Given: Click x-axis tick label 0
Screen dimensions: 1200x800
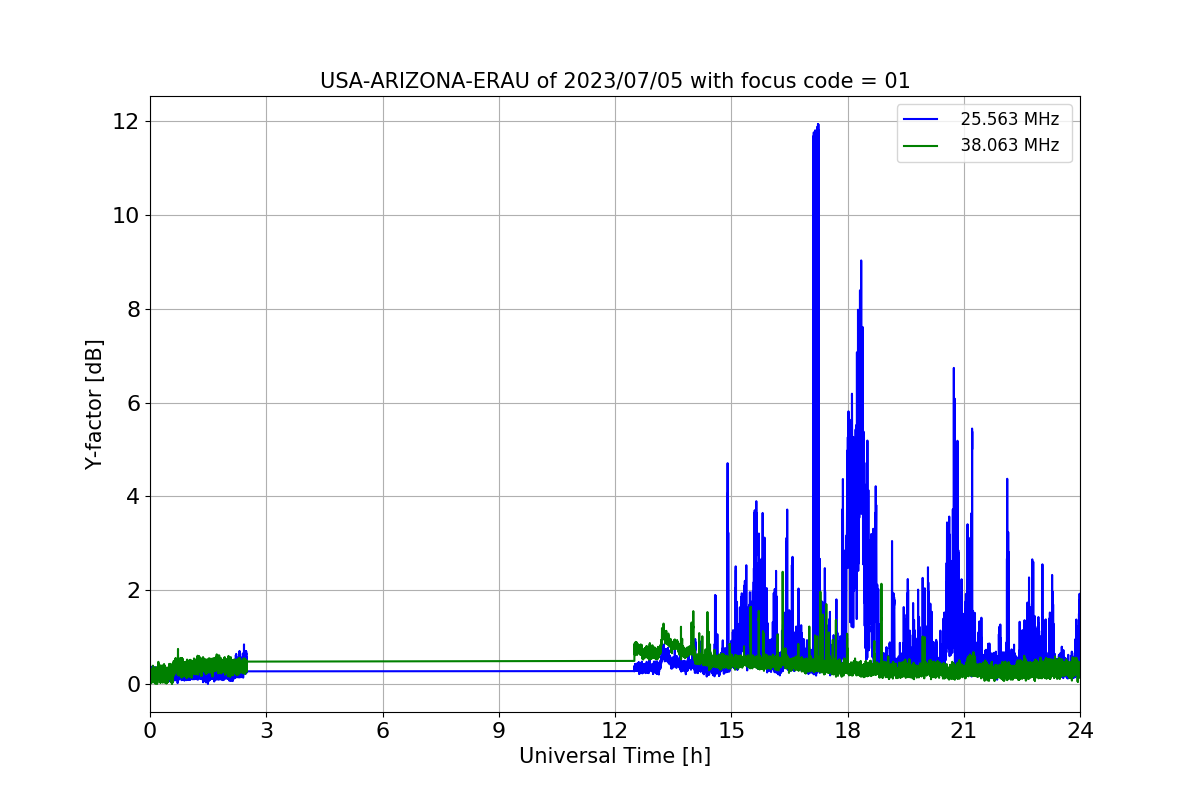Looking at the screenshot, I should point(150,731).
